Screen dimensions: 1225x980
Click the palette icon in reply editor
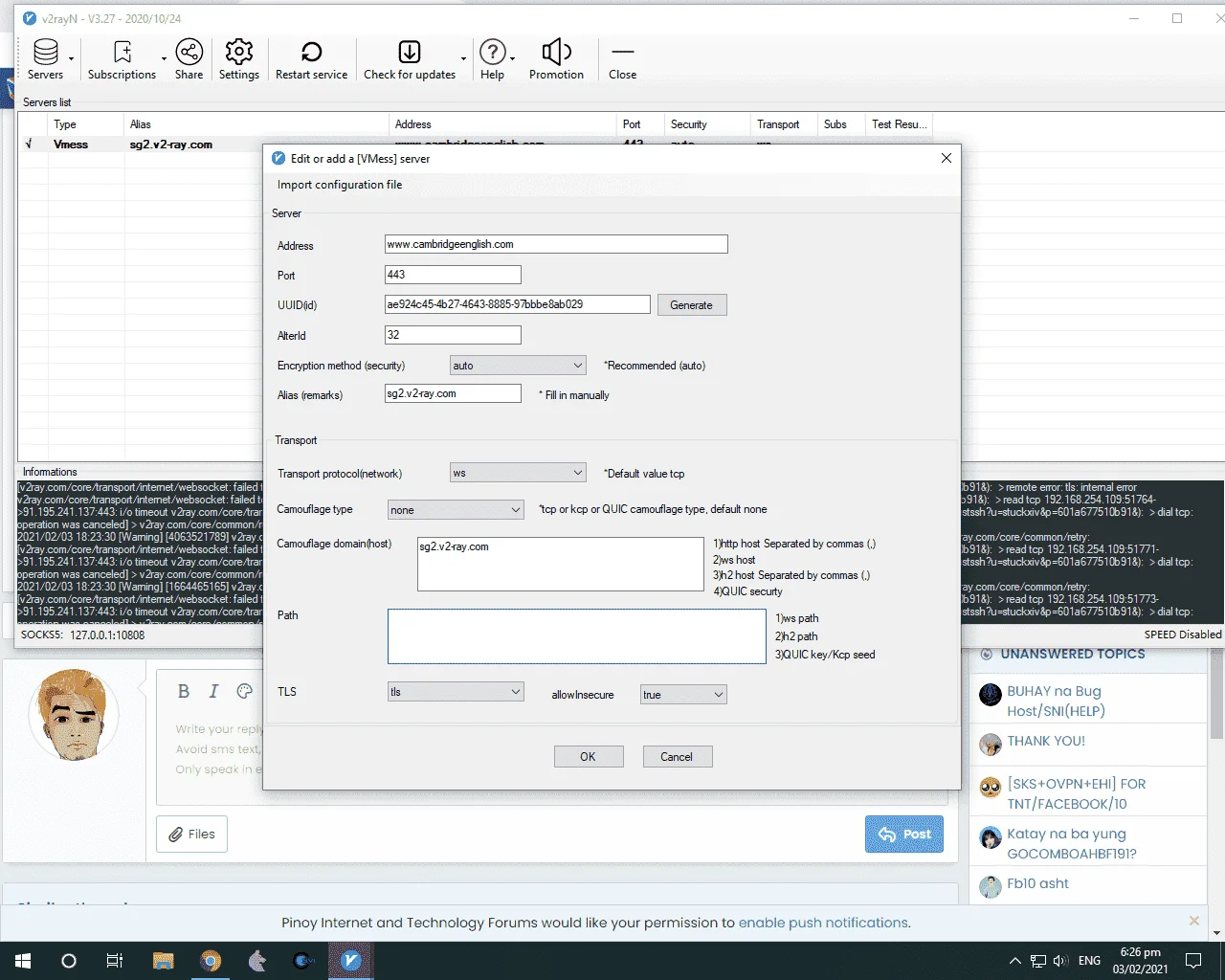tap(244, 691)
